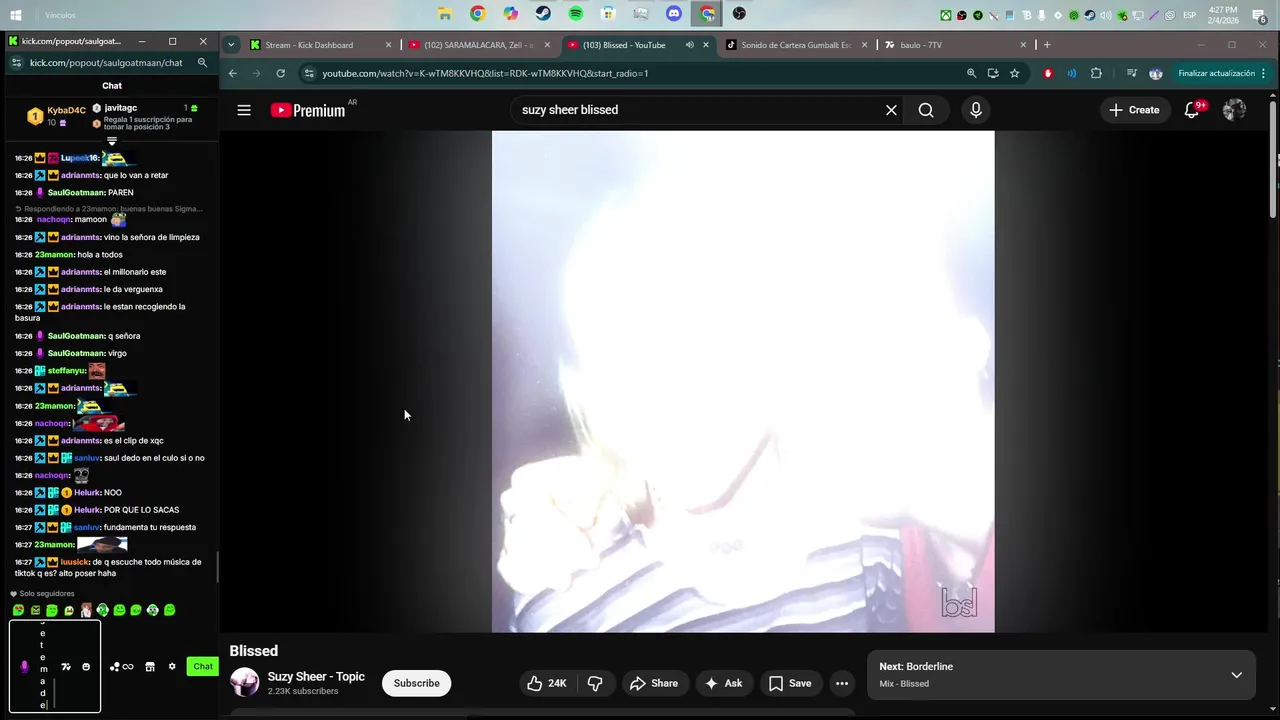Subscribe to Suzy Sheer - Topic
Viewport: 1280px width, 720px height.
(x=416, y=683)
